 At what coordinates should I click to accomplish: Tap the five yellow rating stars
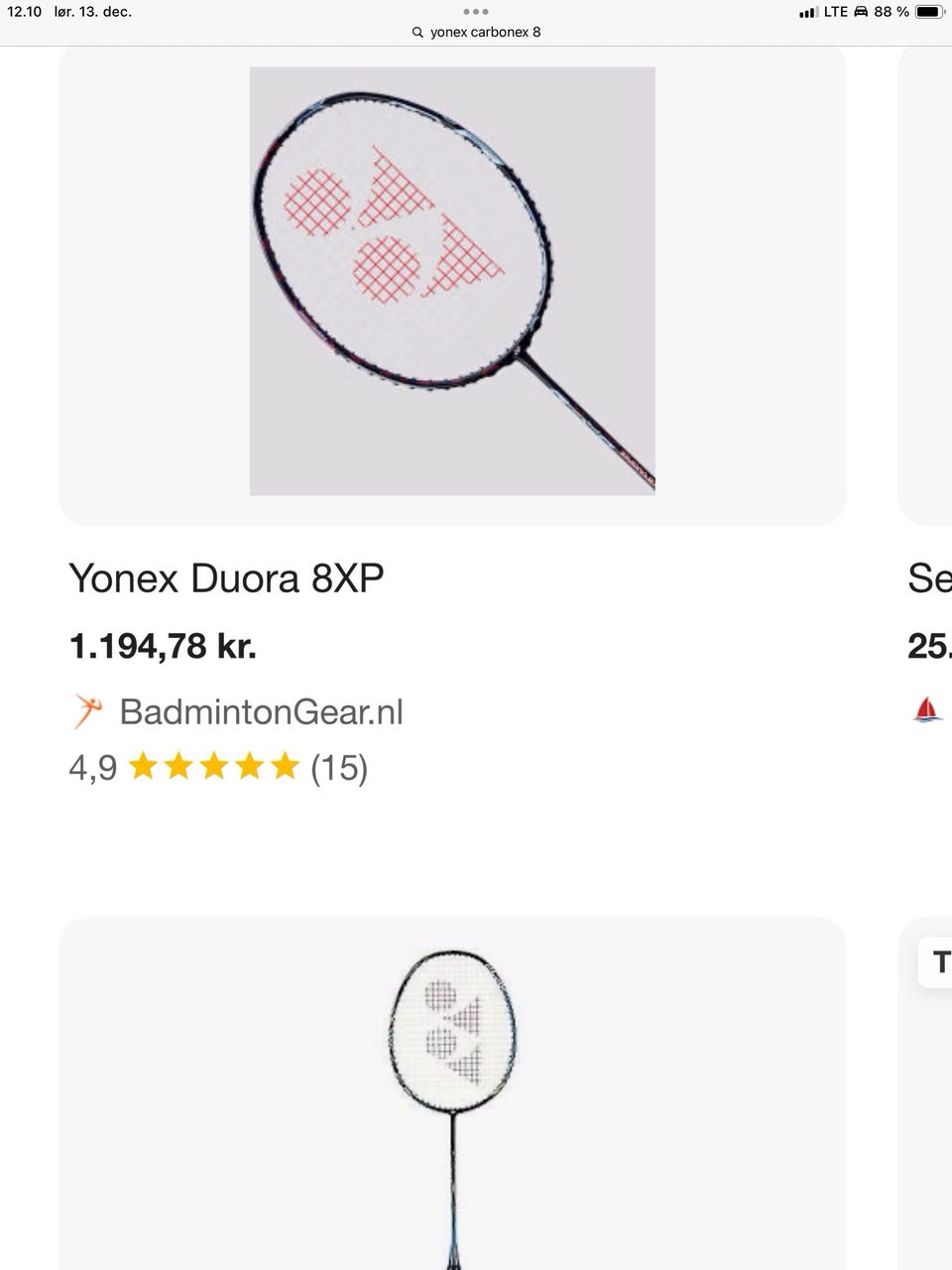(x=213, y=766)
